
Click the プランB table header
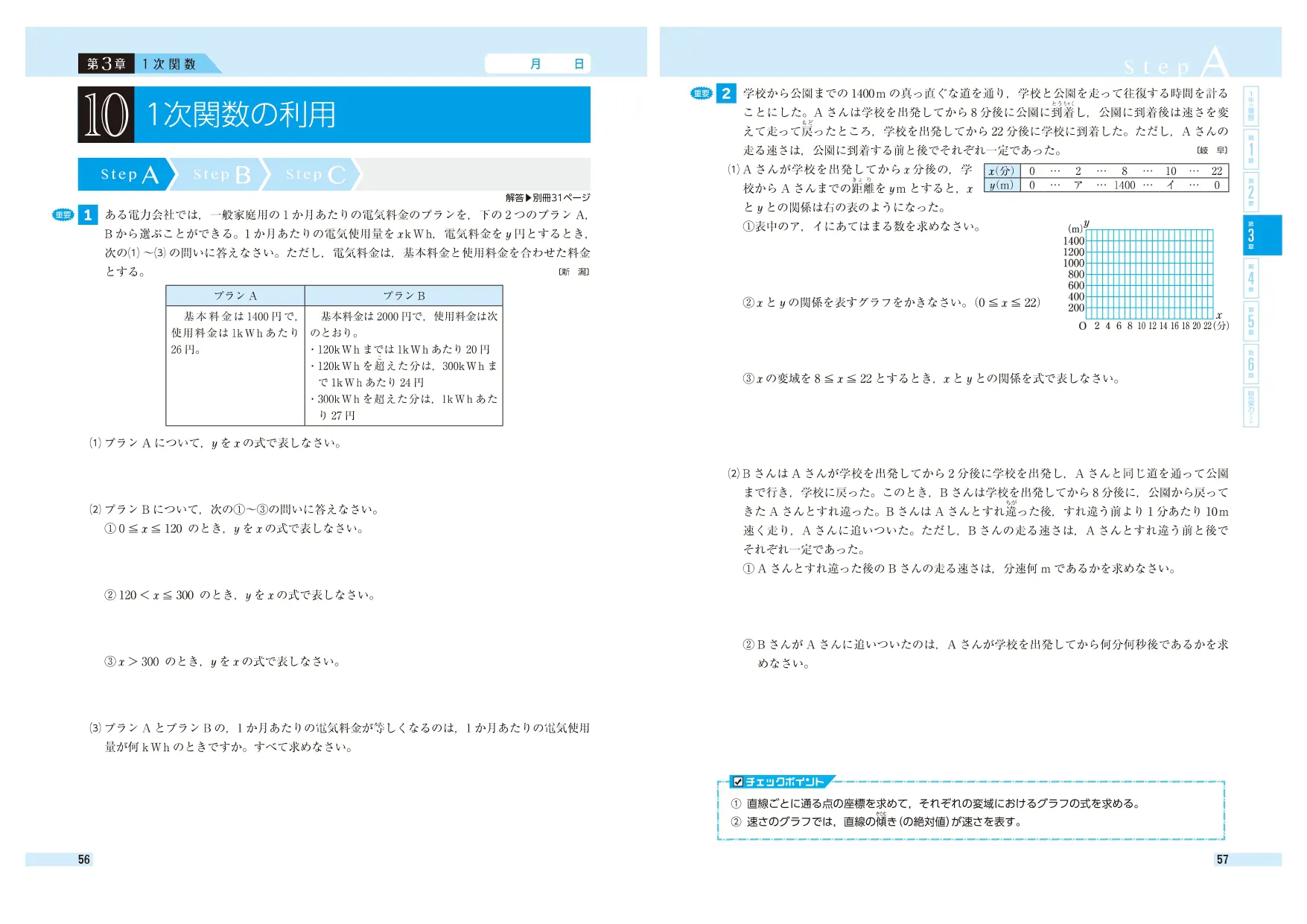404,296
